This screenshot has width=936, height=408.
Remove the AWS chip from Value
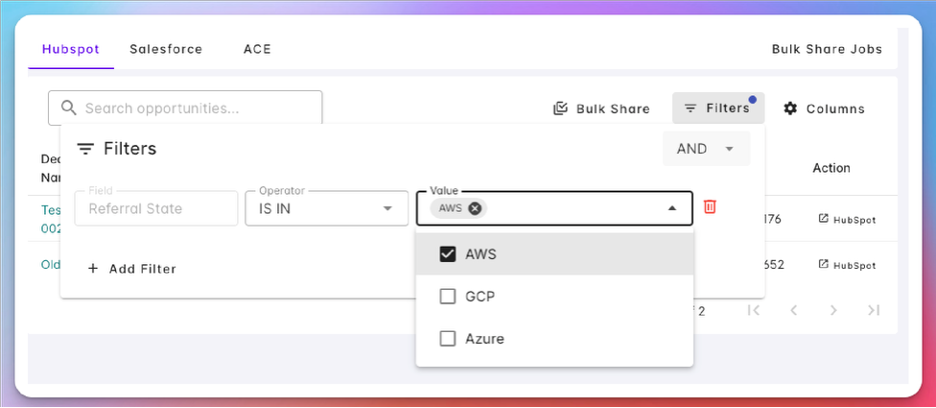tap(475, 208)
